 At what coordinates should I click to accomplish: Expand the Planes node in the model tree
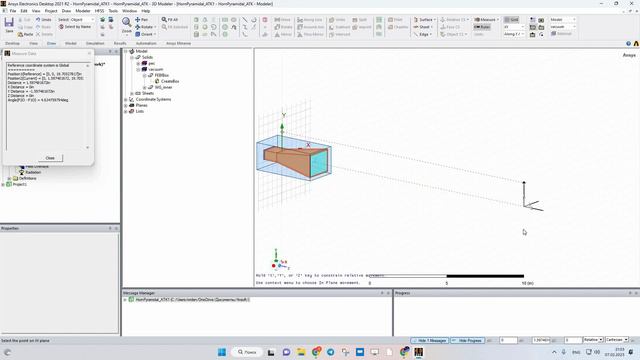(x=126, y=105)
